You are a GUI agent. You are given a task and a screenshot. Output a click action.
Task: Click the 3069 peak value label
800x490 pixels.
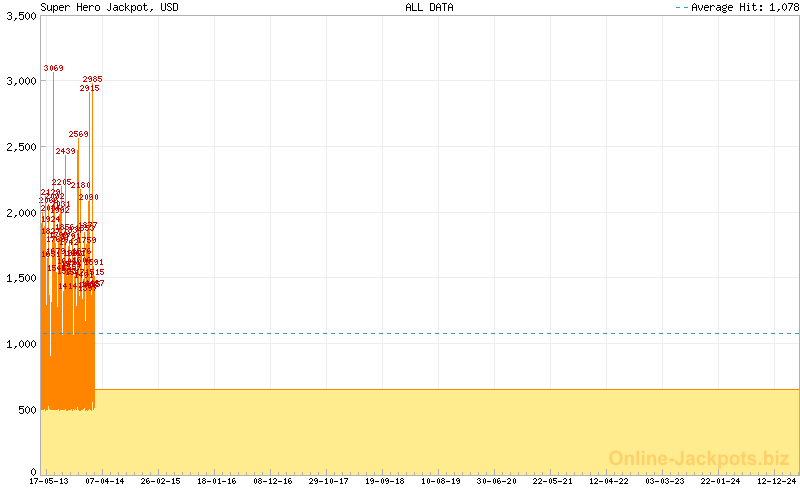coord(53,68)
